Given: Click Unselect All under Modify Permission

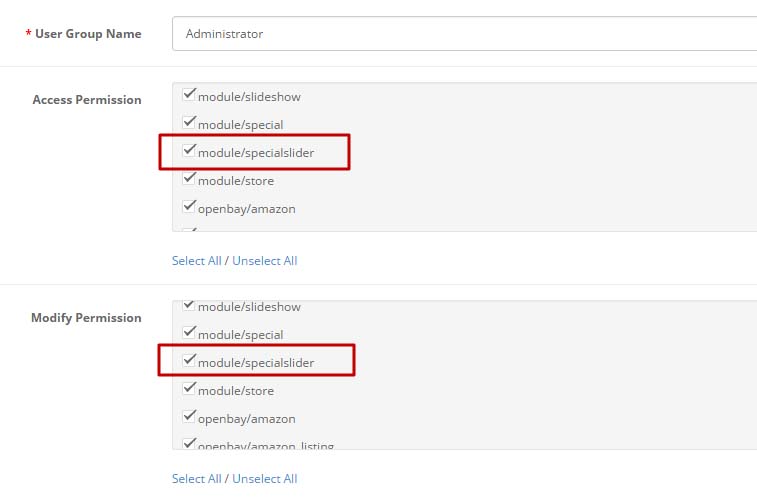Looking at the screenshot, I should 264,479.
